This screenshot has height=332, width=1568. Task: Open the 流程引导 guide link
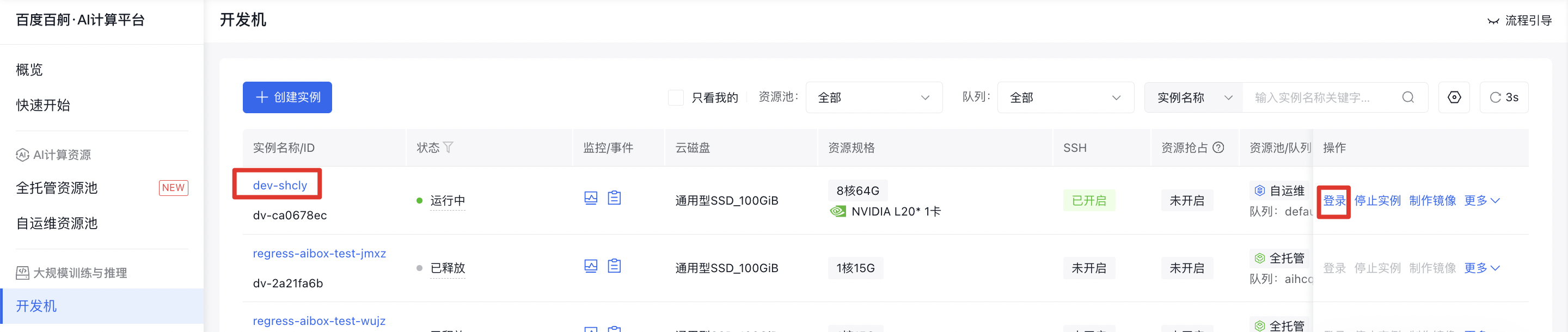pyautogui.click(x=1520, y=21)
